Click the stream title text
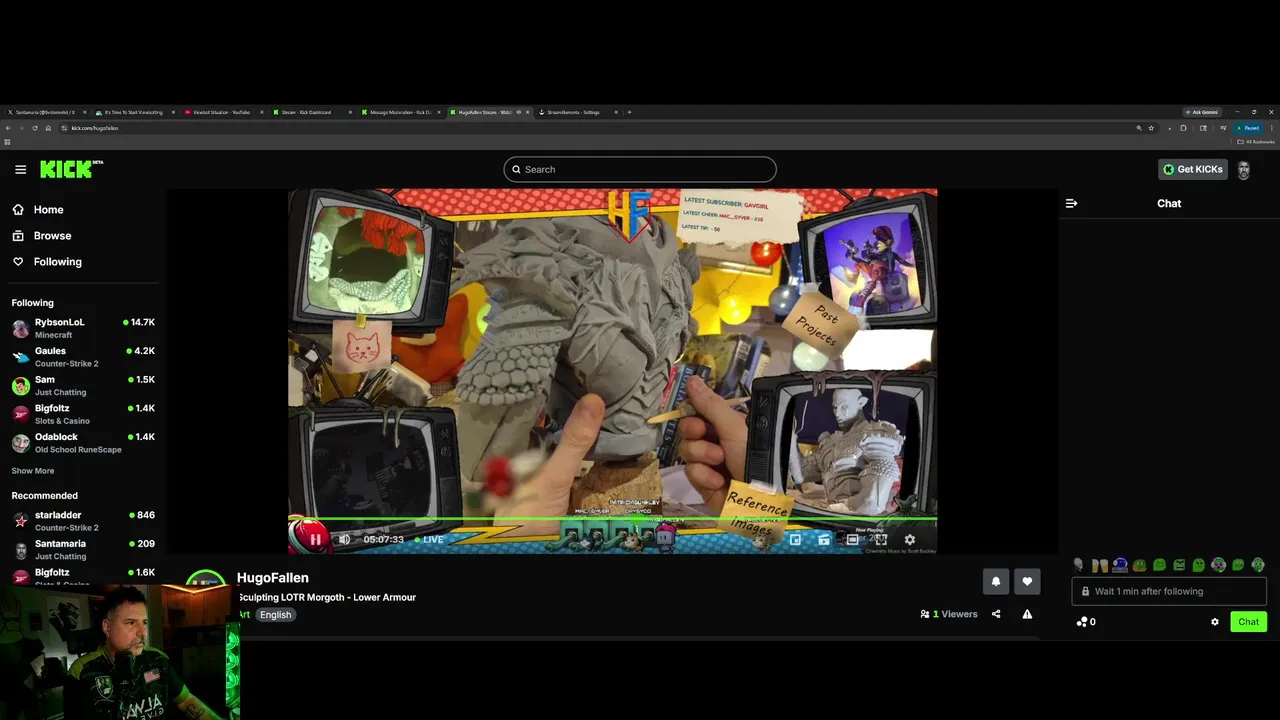The height and width of the screenshot is (720, 1280). tap(327, 597)
